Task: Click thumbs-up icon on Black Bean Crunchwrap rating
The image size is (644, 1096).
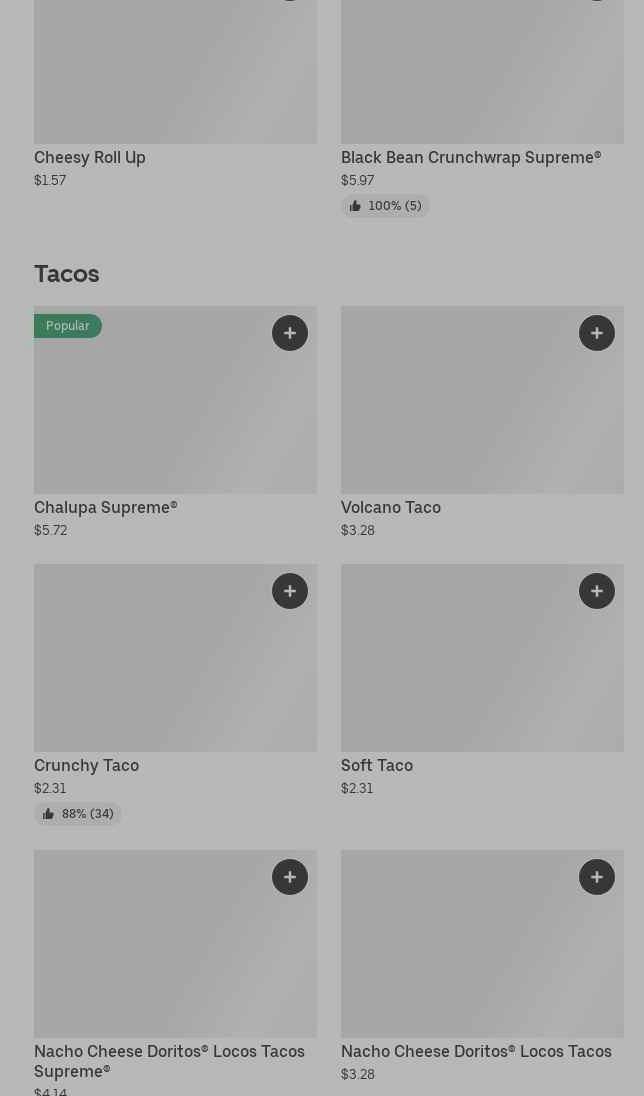Action: pyautogui.click(x=355, y=206)
